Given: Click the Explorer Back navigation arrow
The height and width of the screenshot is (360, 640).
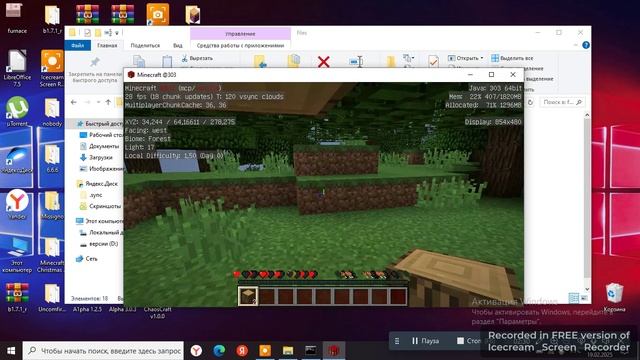Looking at the screenshot, I should (73, 102).
